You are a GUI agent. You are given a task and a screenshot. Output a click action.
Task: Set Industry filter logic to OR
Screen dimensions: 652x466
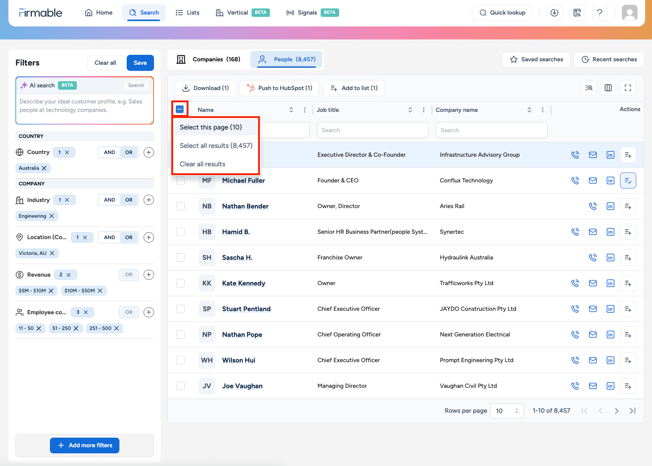(x=129, y=200)
